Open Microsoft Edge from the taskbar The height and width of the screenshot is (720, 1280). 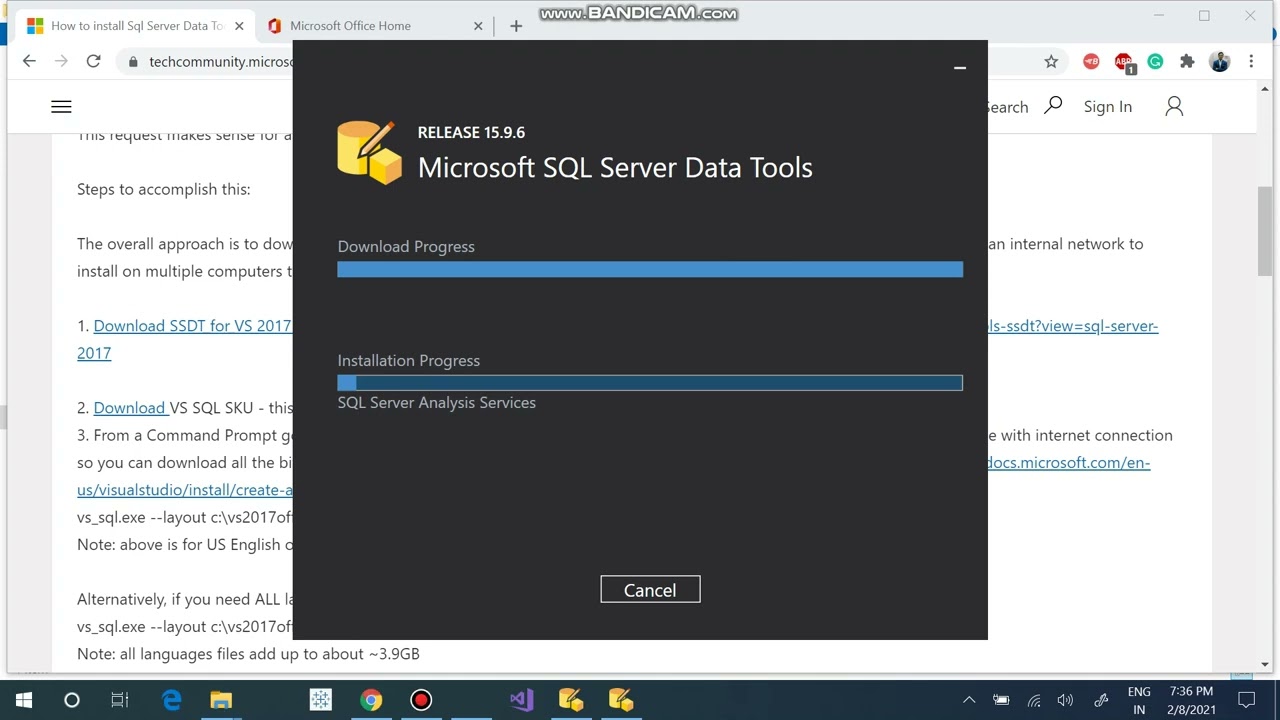[x=172, y=700]
